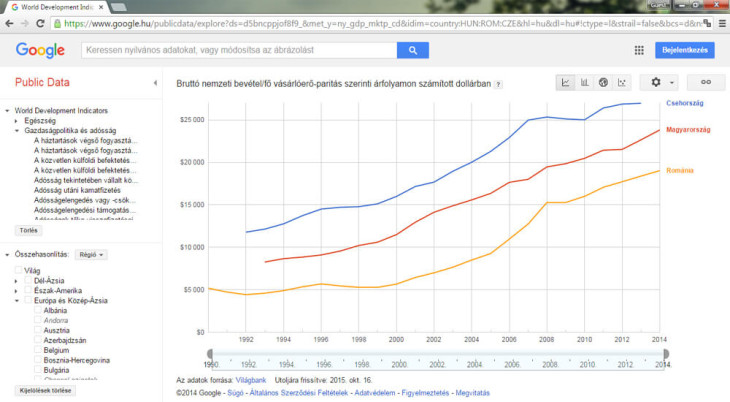This screenshot has width=730, height=402.
Task: Toggle the Világ checkbox
Action: pos(19,270)
